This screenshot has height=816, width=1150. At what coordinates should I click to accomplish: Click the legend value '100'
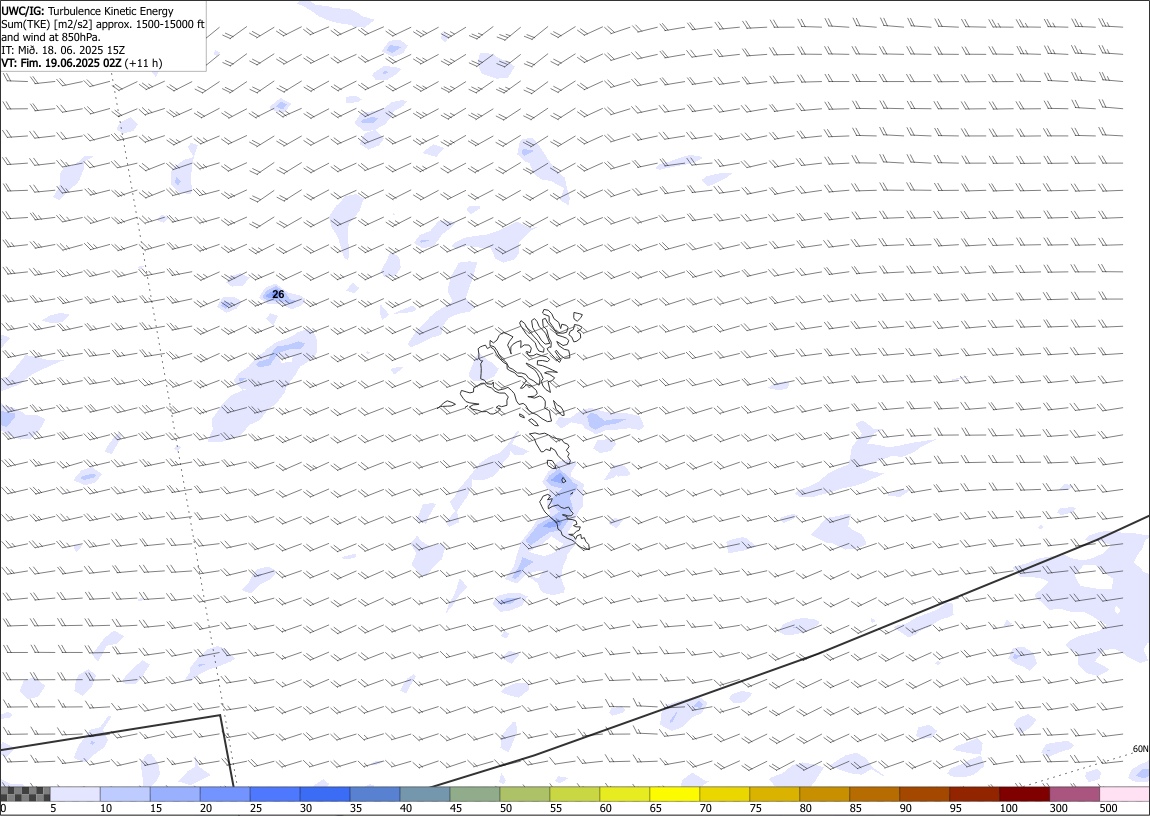pyautogui.click(x=1008, y=808)
